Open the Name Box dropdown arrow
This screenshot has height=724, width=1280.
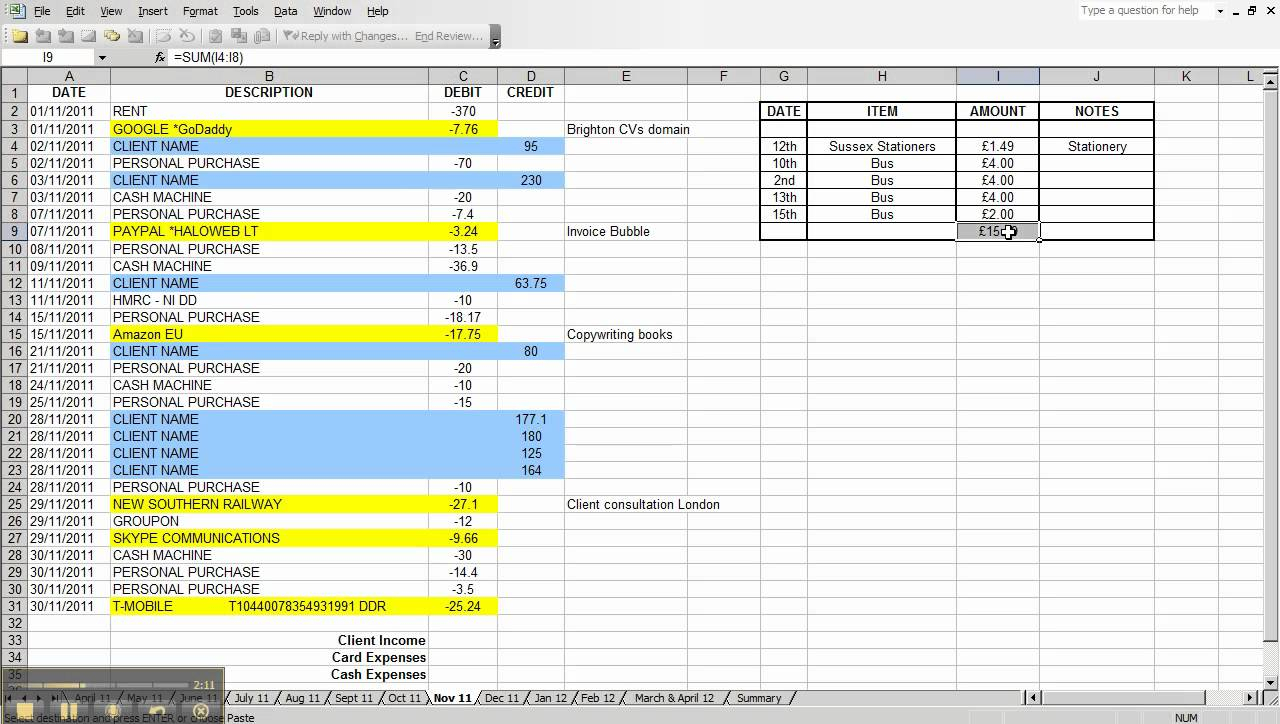coord(103,58)
